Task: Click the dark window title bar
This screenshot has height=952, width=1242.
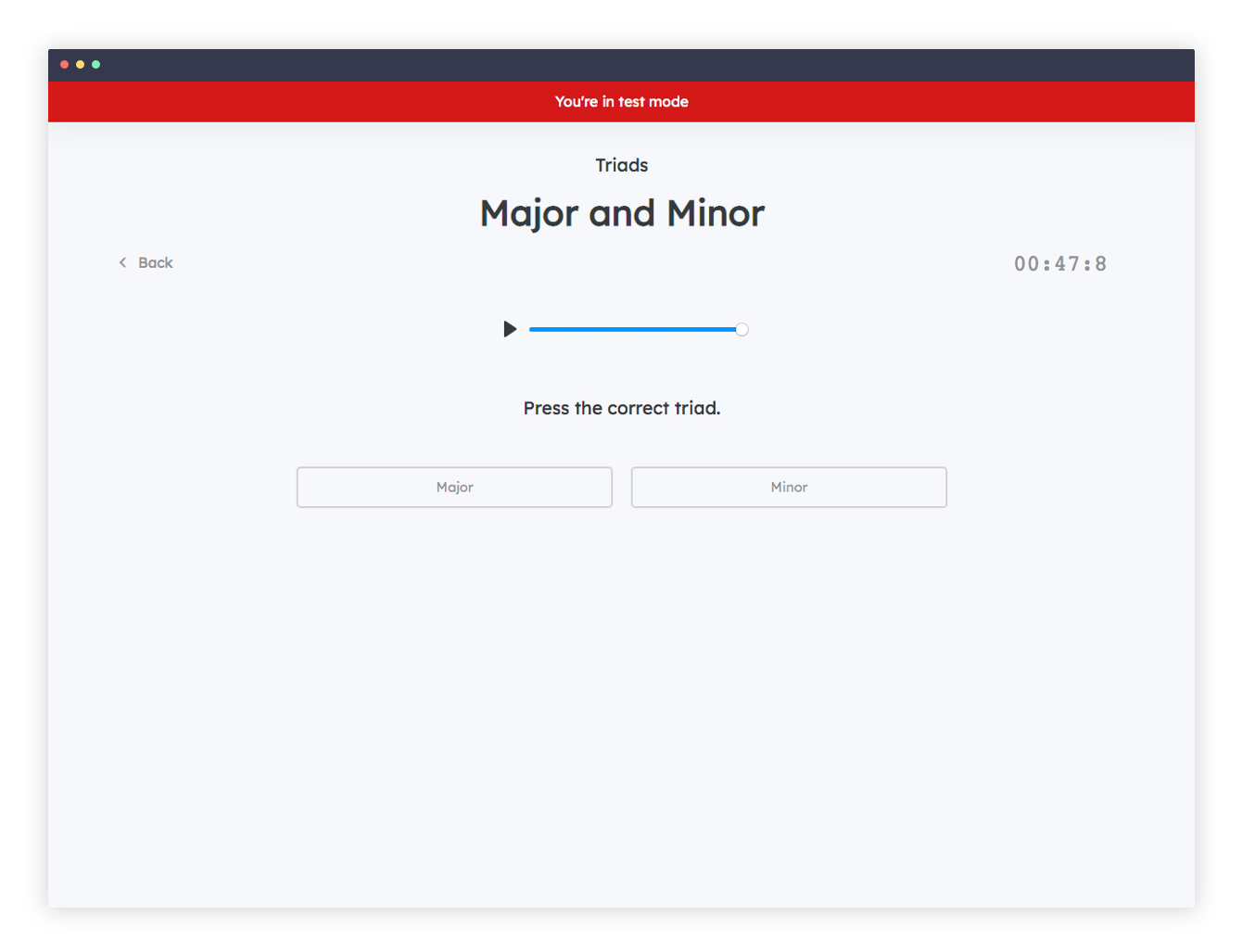Action: point(621,65)
